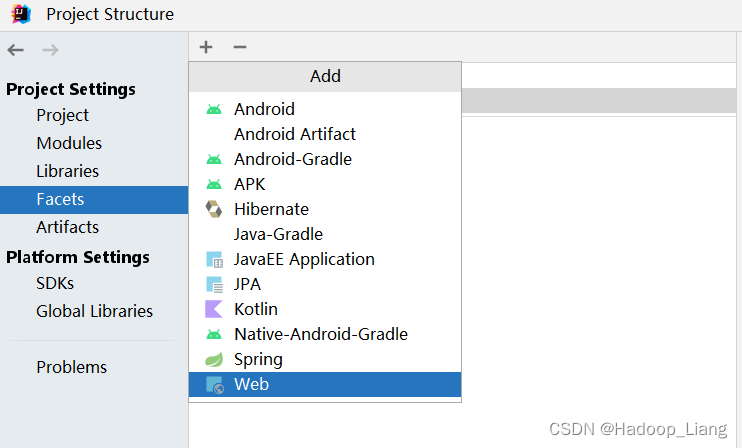
Task: Go forward with the right arrow
Action: pos(50,50)
